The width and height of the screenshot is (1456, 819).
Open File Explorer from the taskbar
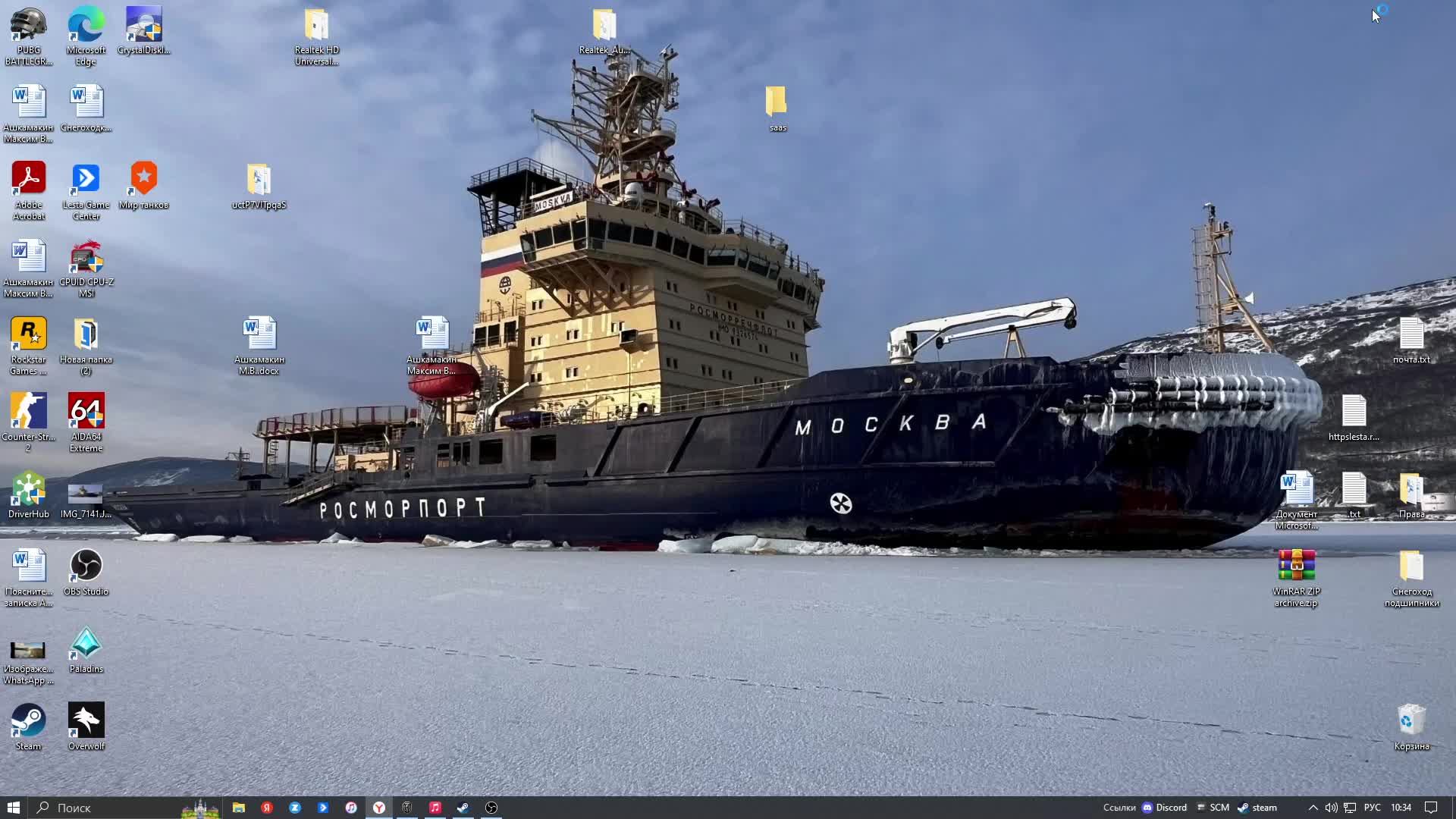click(238, 808)
